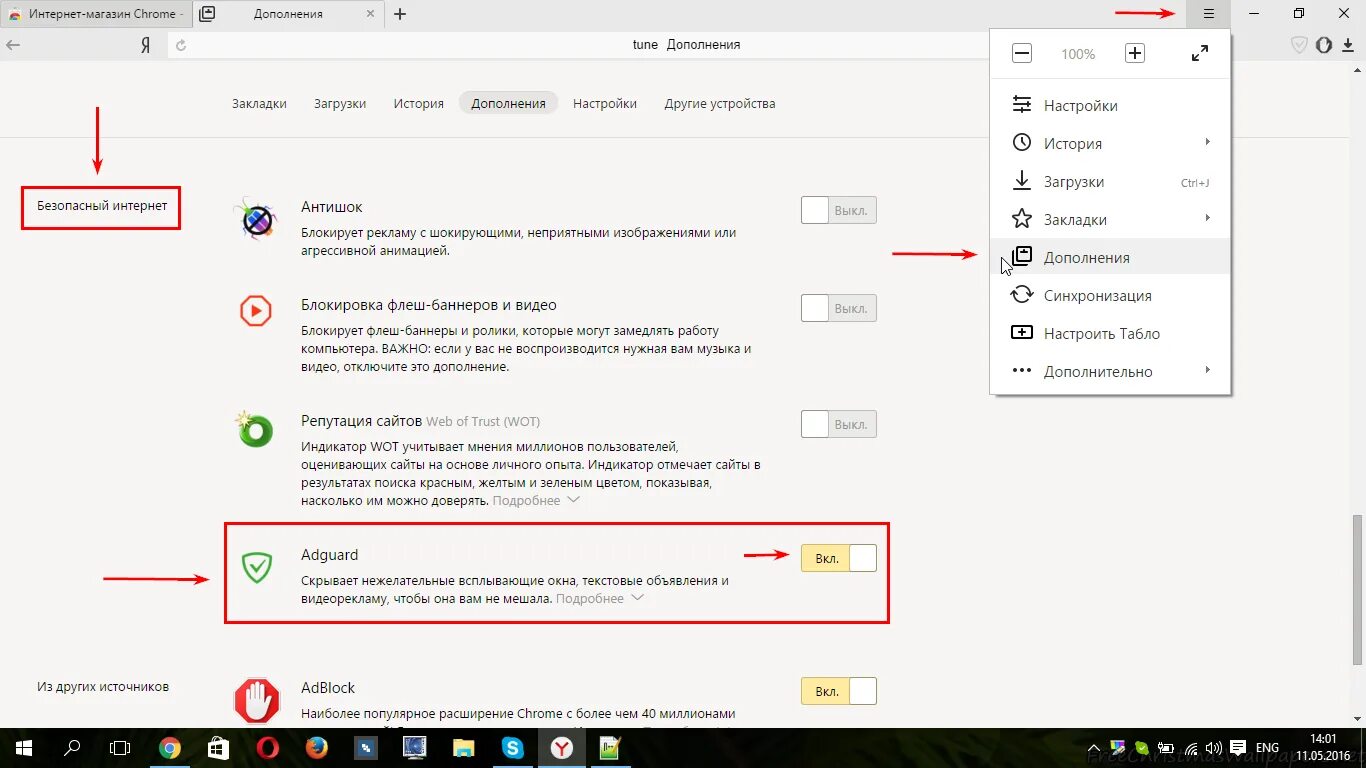Enable the Антишок toggle
1366x768 pixels.
coord(839,210)
